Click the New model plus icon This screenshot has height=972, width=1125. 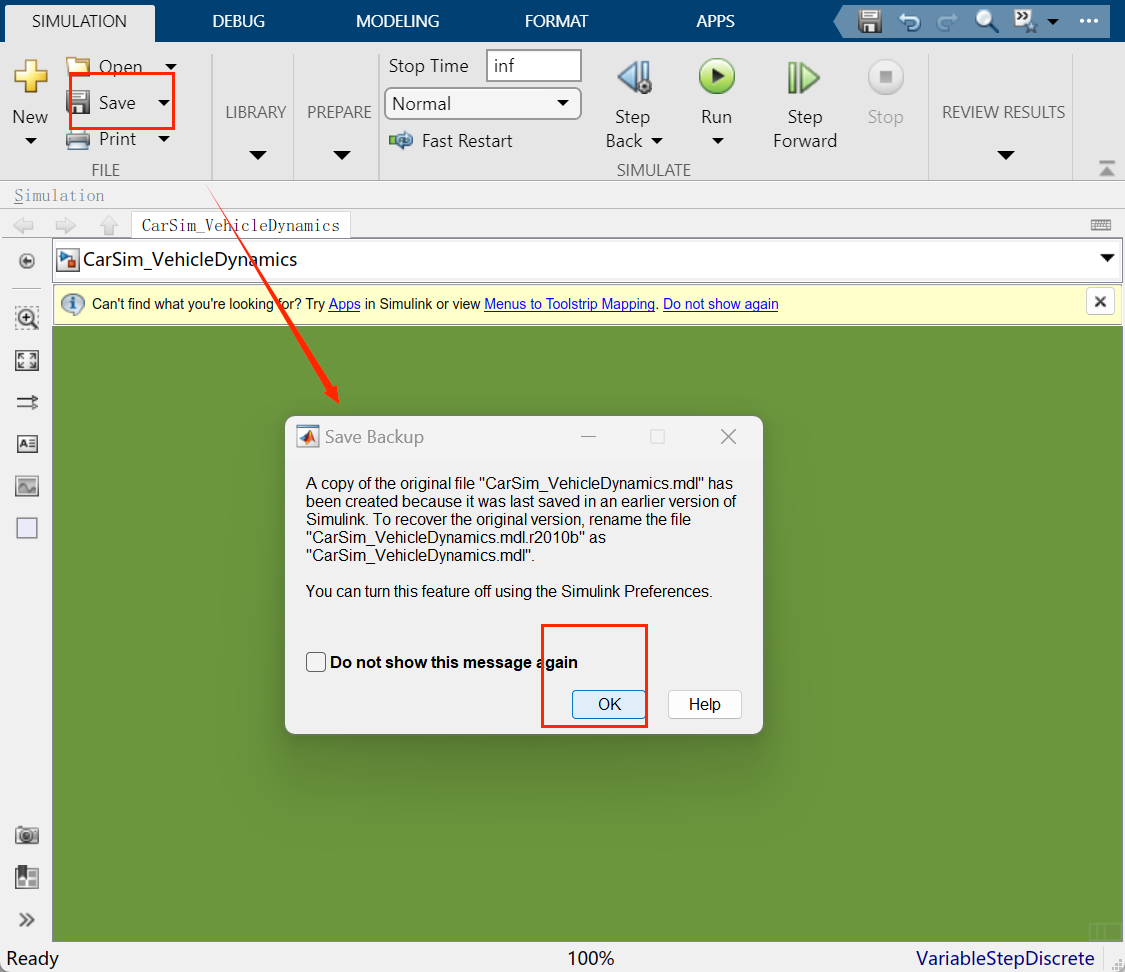[30, 75]
